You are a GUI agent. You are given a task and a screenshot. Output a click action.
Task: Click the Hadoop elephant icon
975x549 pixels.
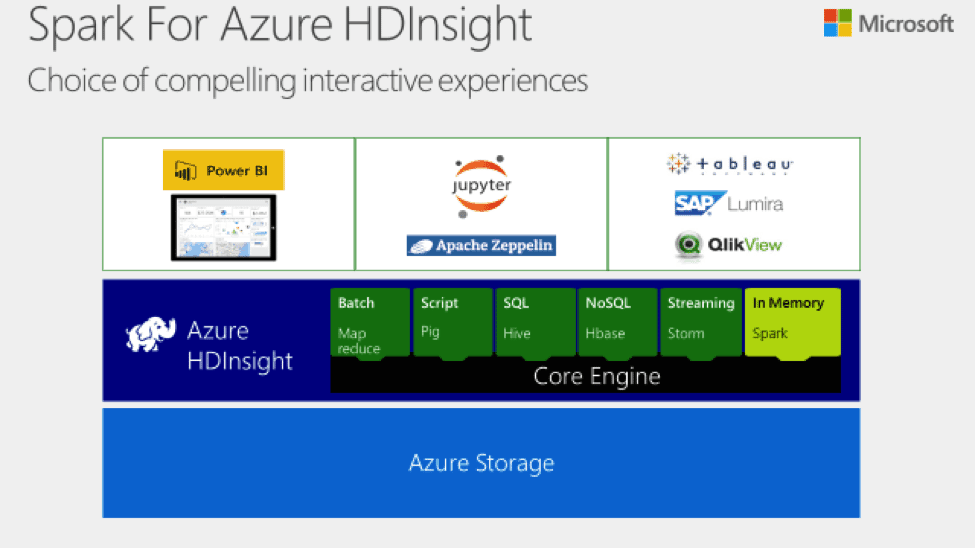coord(150,334)
